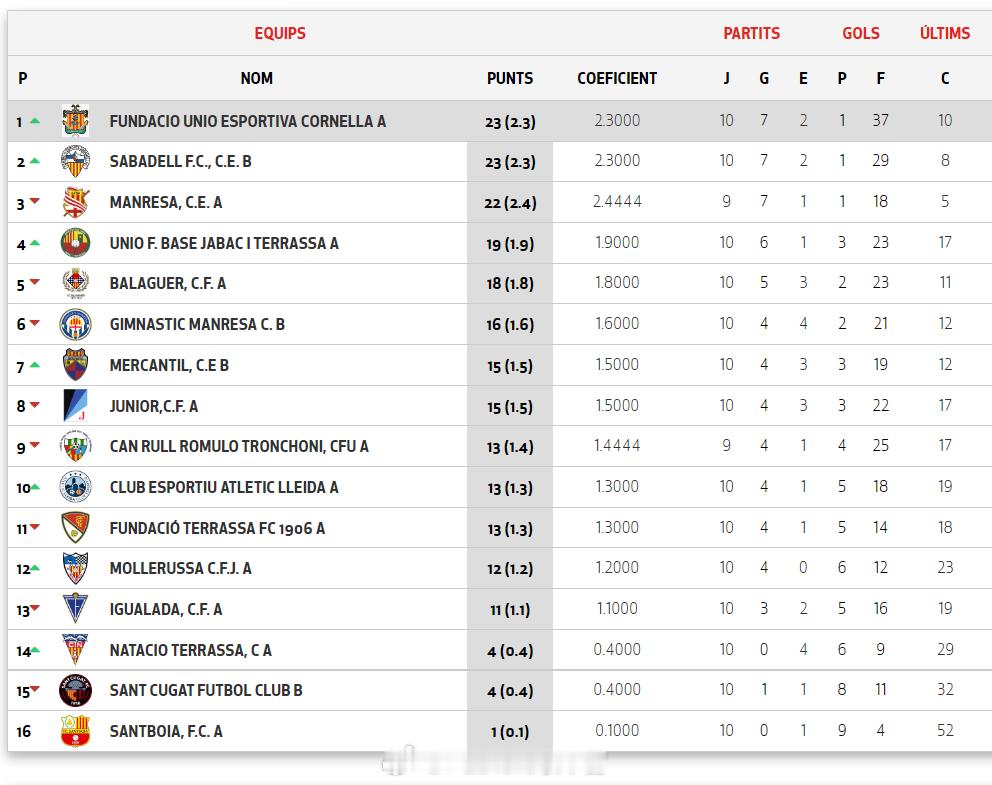Click the Club Esportiu Atletic Lleida A crest
This screenshot has height=785, width=992.
coord(75,487)
